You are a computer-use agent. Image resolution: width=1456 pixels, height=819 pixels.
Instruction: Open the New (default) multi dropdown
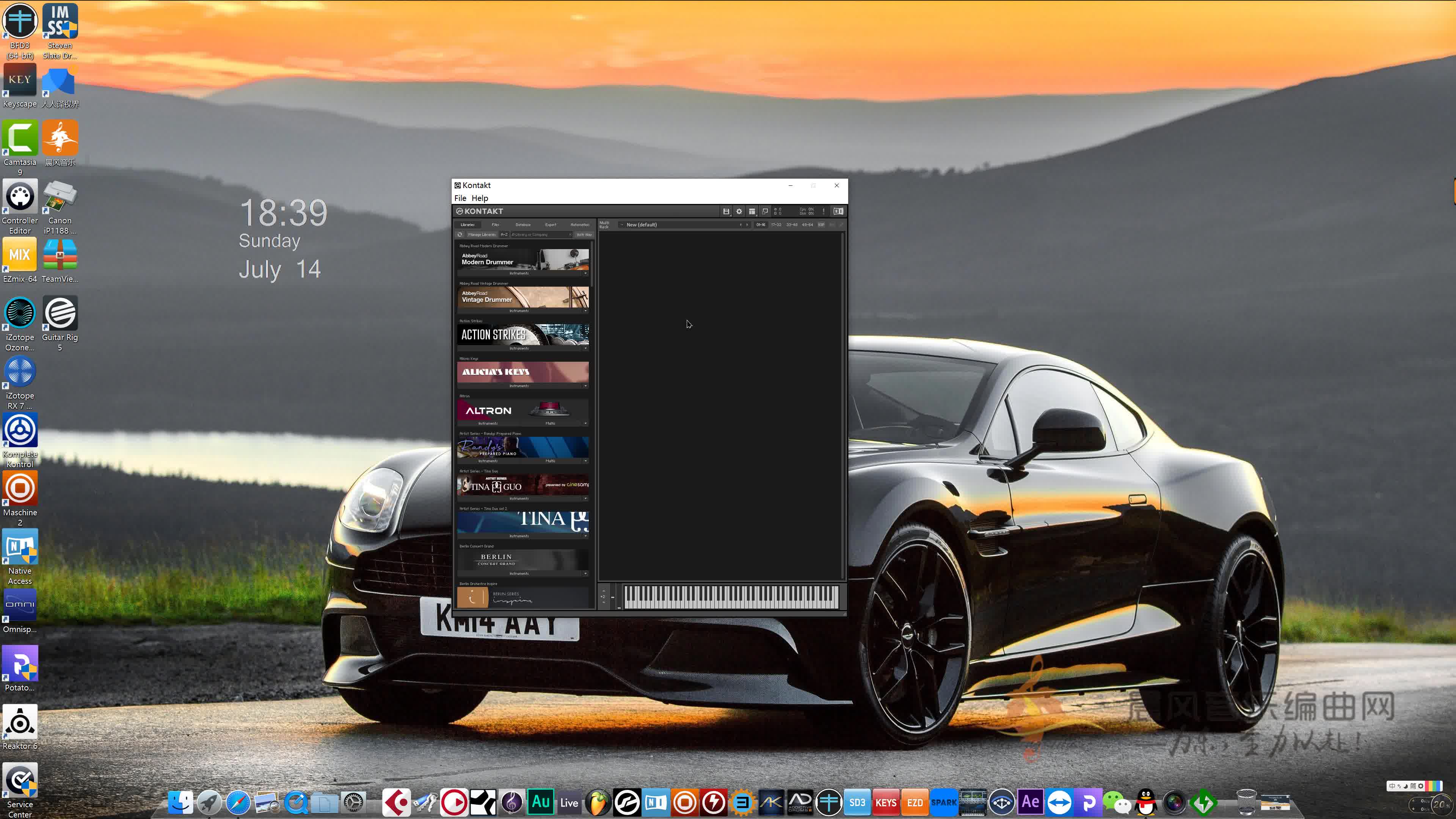(622, 225)
